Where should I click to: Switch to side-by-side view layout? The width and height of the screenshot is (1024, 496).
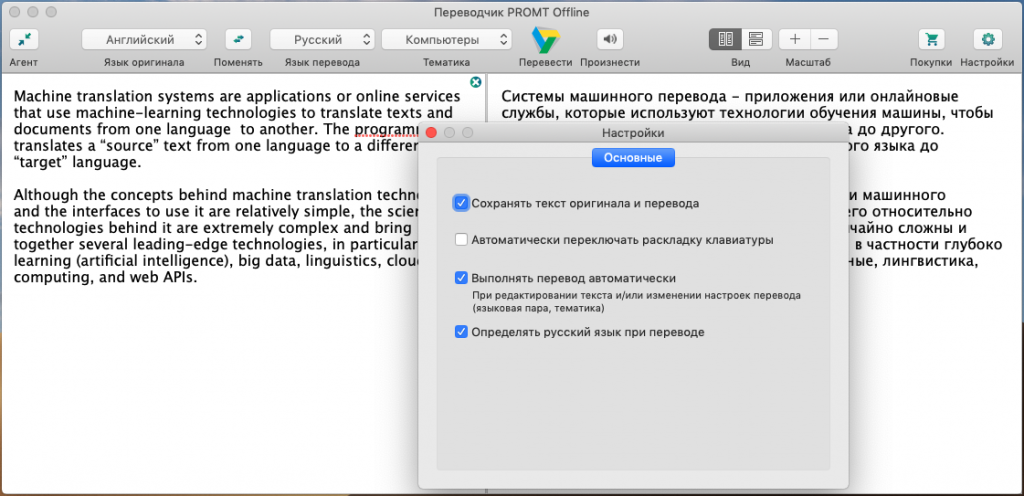(725, 39)
